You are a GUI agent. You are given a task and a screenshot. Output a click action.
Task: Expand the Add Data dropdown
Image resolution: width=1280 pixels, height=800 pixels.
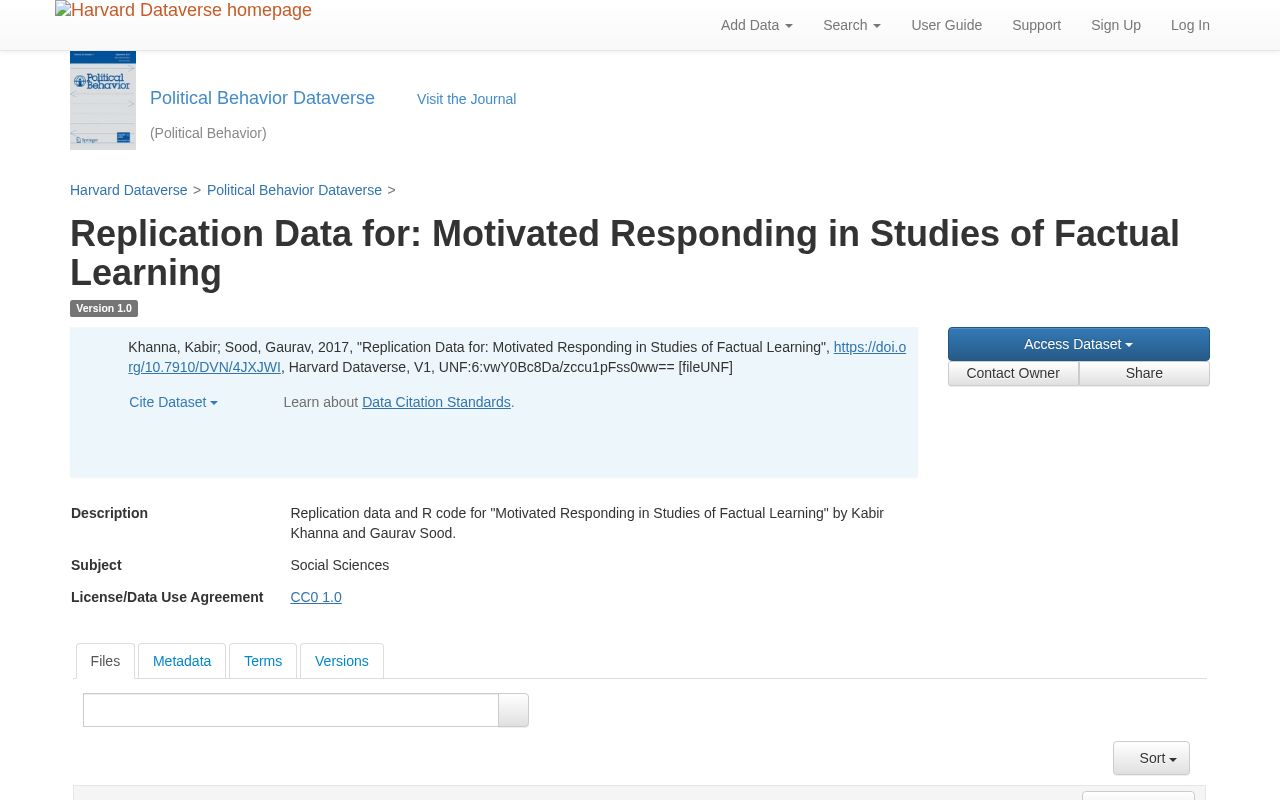click(756, 25)
